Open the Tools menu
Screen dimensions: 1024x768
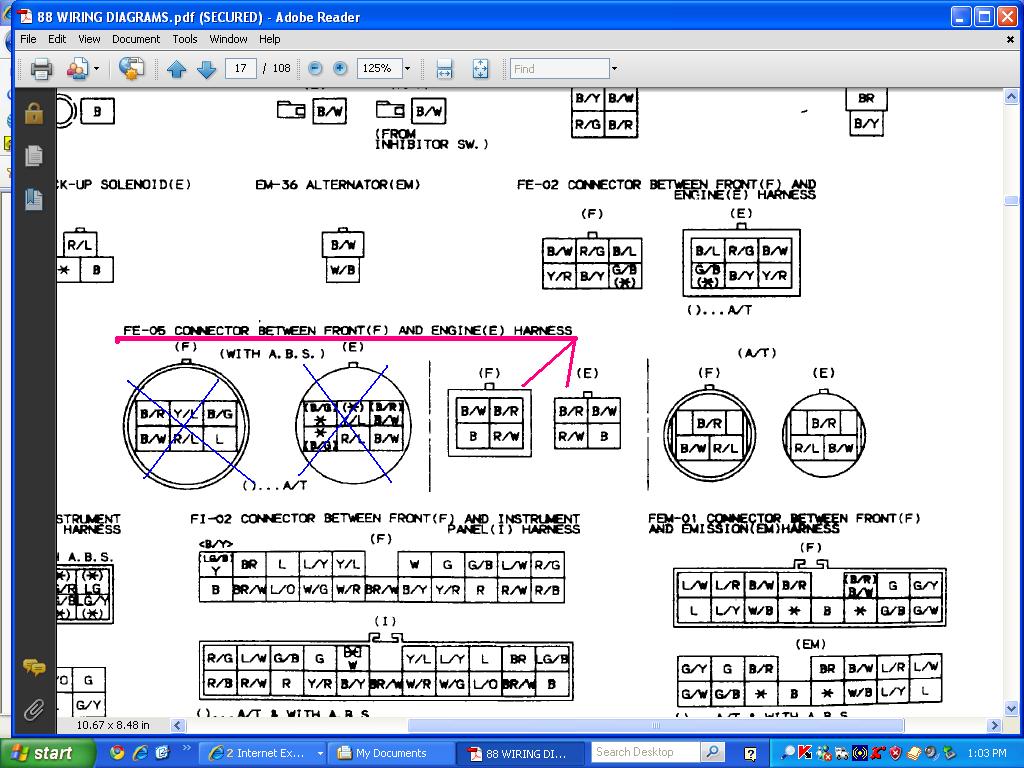pos(185,39)
